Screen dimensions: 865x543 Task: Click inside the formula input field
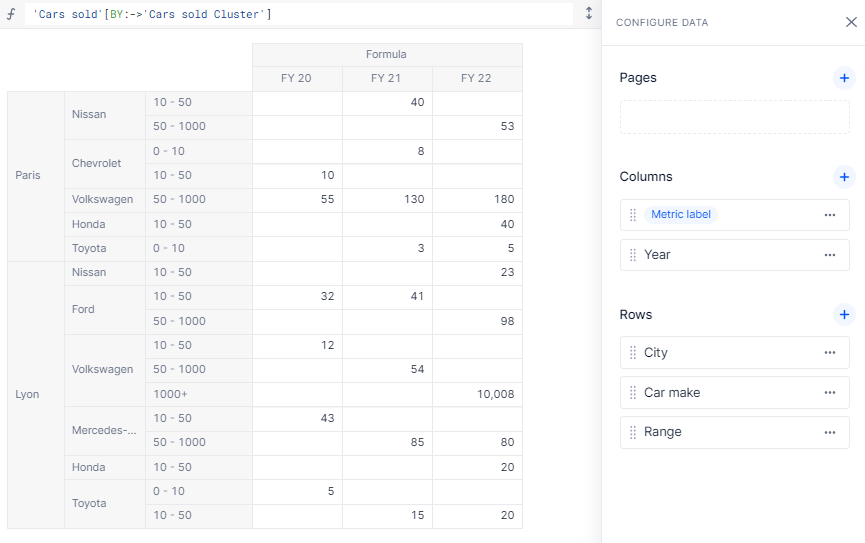point(298,14)
